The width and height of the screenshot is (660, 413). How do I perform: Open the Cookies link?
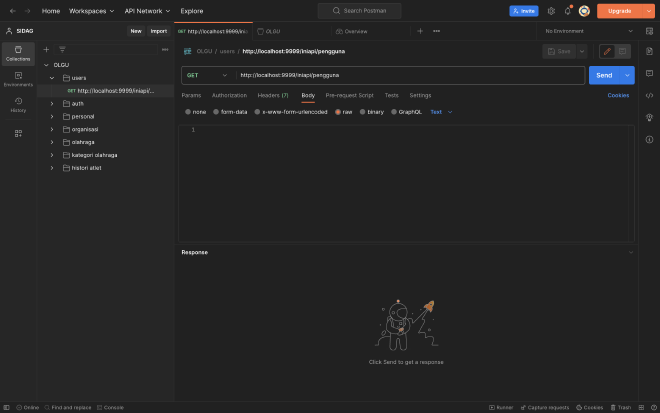618,95
